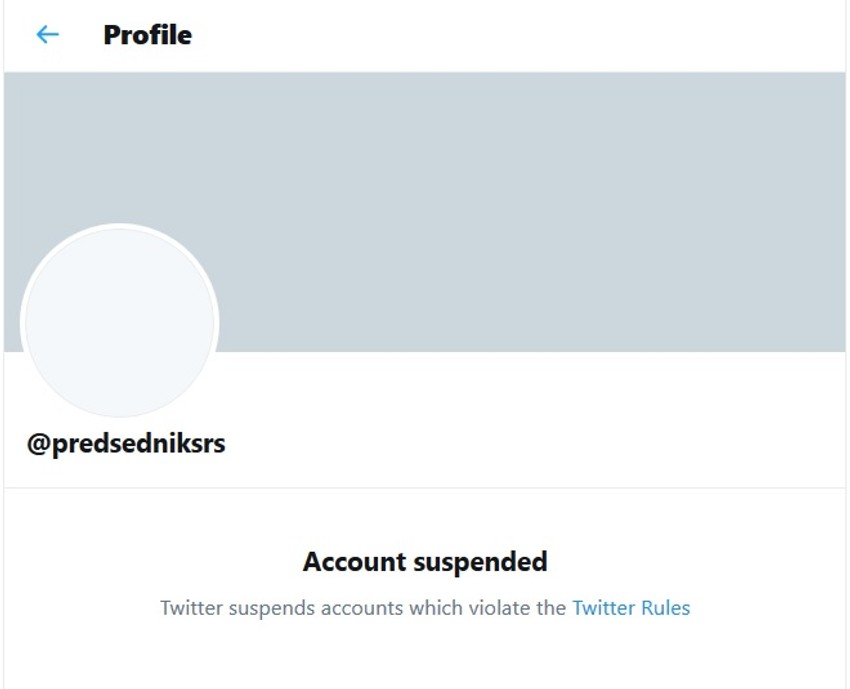Click the "@" symbol in the handle

tap(38, 443)
